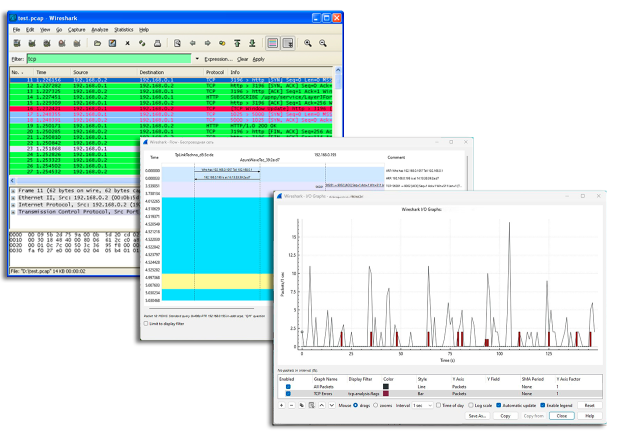Viewport: 620px width, 435px height.
Task: Toggle auto scroll in live capture icon
Action: pyautogui.click(x=288, y=43)
